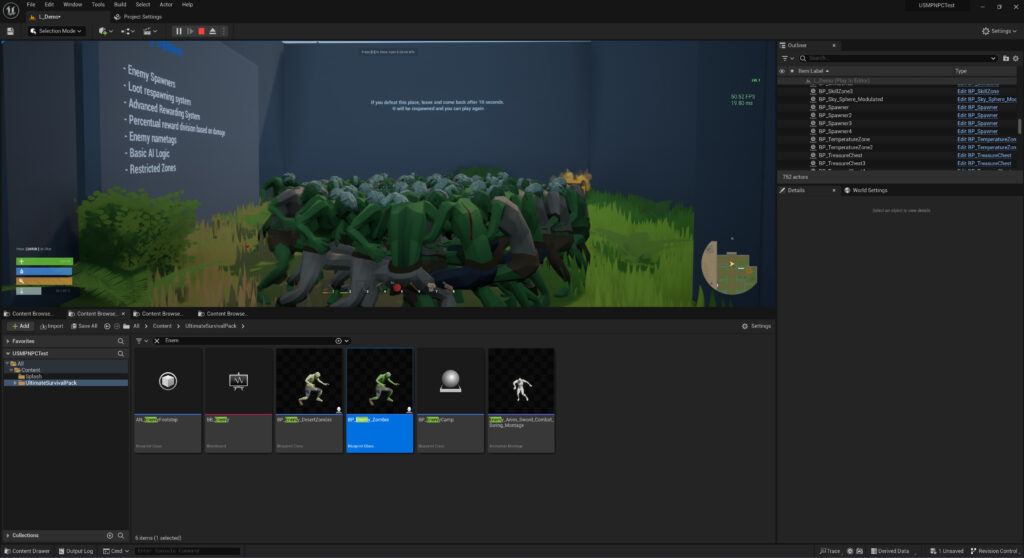Clear the Content Browser search text
The height and width of the screenshot is (558, 1024).
[157, 341]
